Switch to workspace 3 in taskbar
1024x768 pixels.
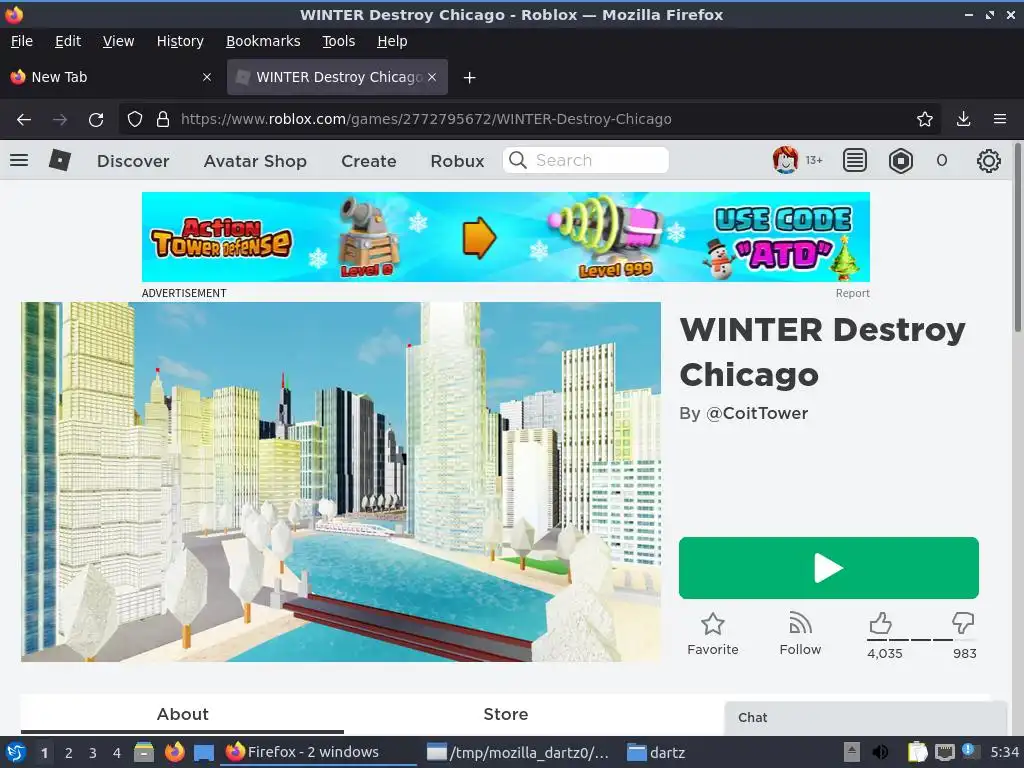click(93, 752)
